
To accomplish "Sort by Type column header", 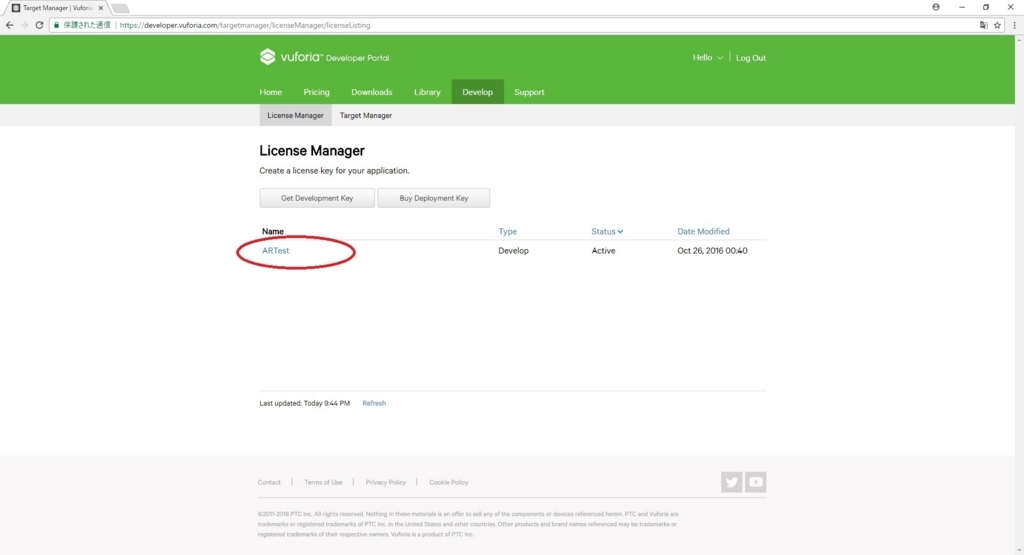I will click(x=507, y=231).
